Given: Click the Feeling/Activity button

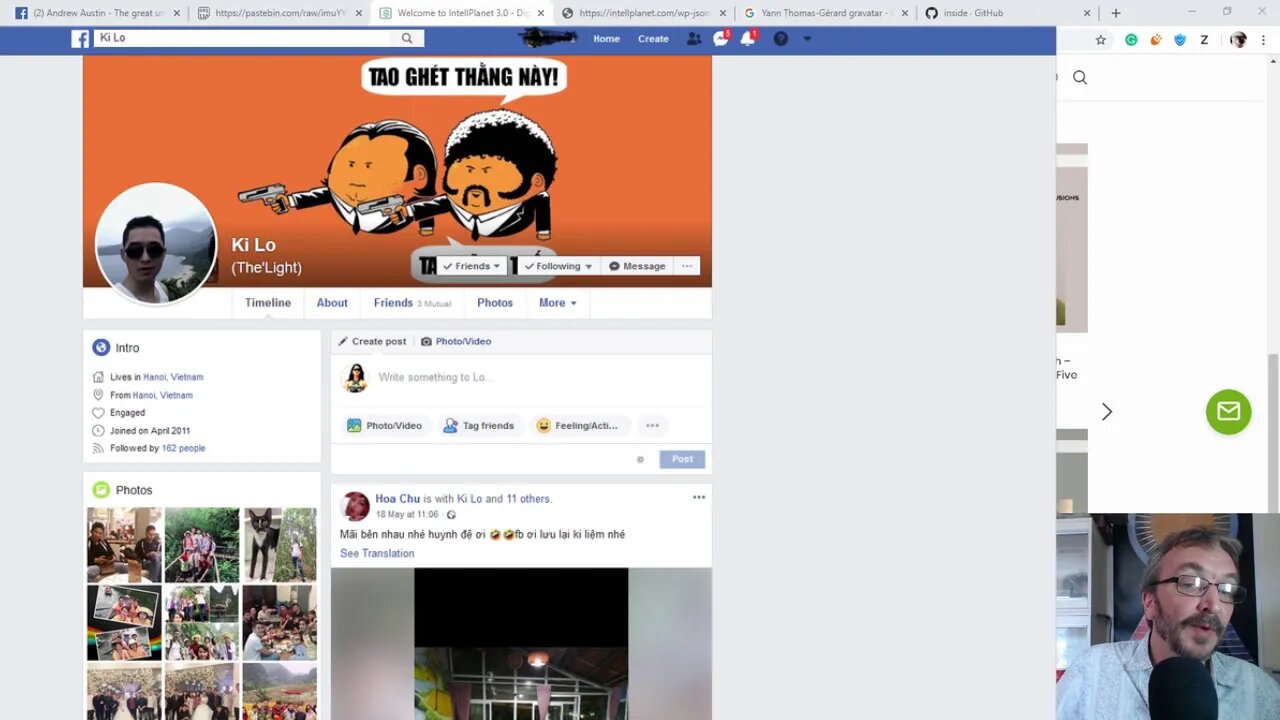Looking at the screenshot, I should pos(578,425).
